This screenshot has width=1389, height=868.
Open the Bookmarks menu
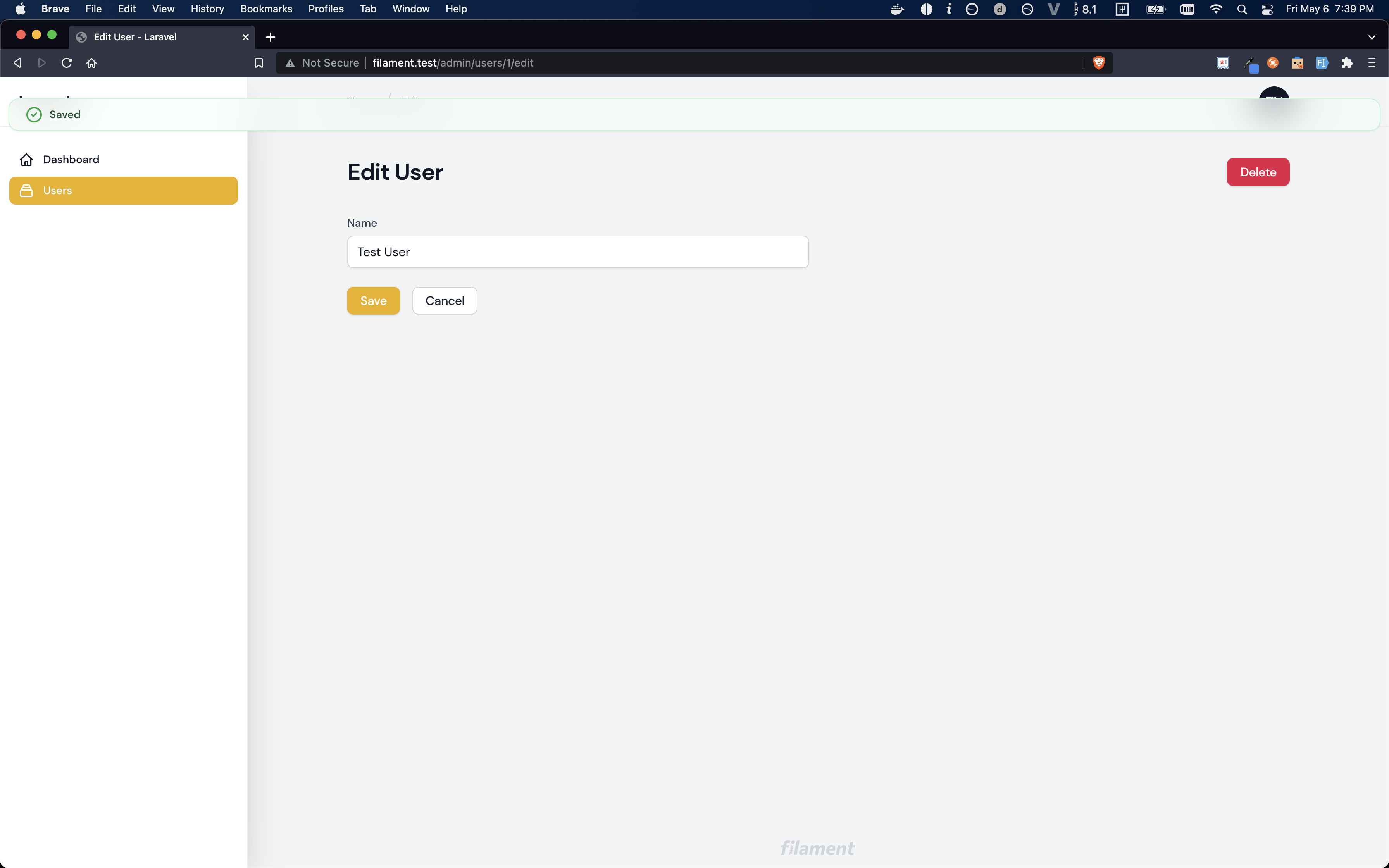pos(266,9)
